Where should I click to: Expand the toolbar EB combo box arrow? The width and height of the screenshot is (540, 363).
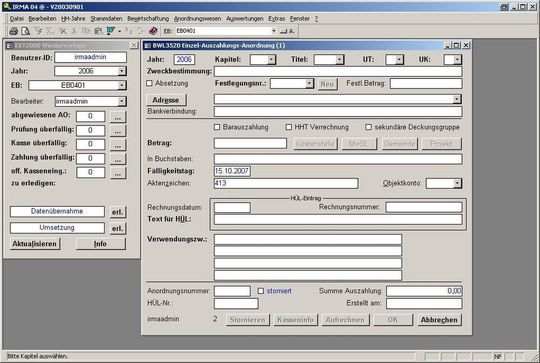coord(273,31)
